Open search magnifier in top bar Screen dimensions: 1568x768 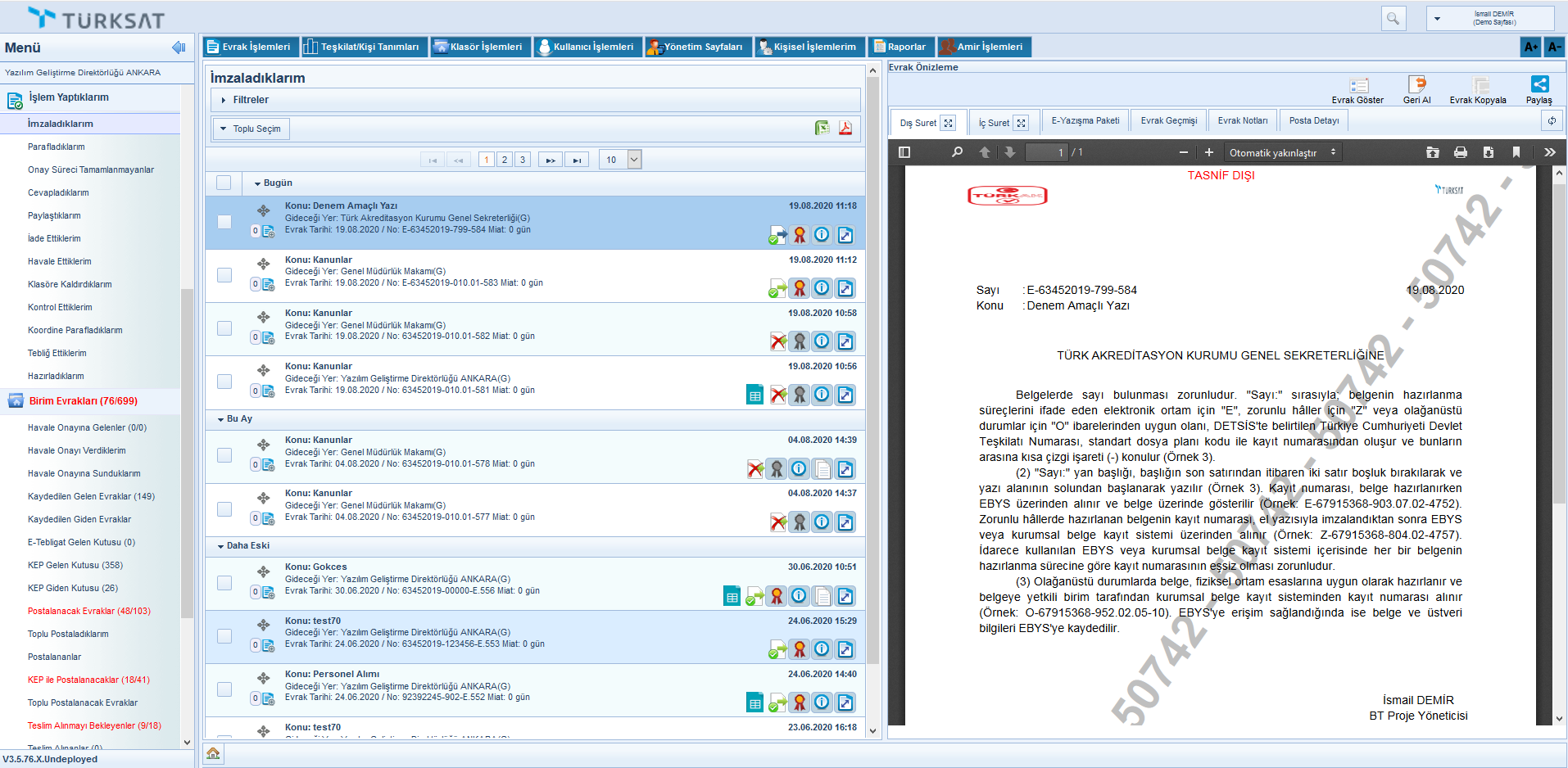click(1393, 18)
